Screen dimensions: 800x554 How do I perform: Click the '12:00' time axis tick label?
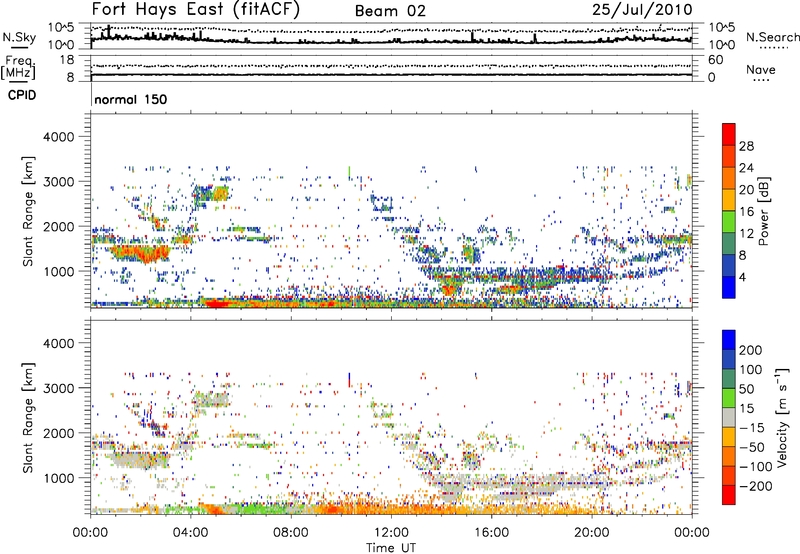click(x=391, y=533)
